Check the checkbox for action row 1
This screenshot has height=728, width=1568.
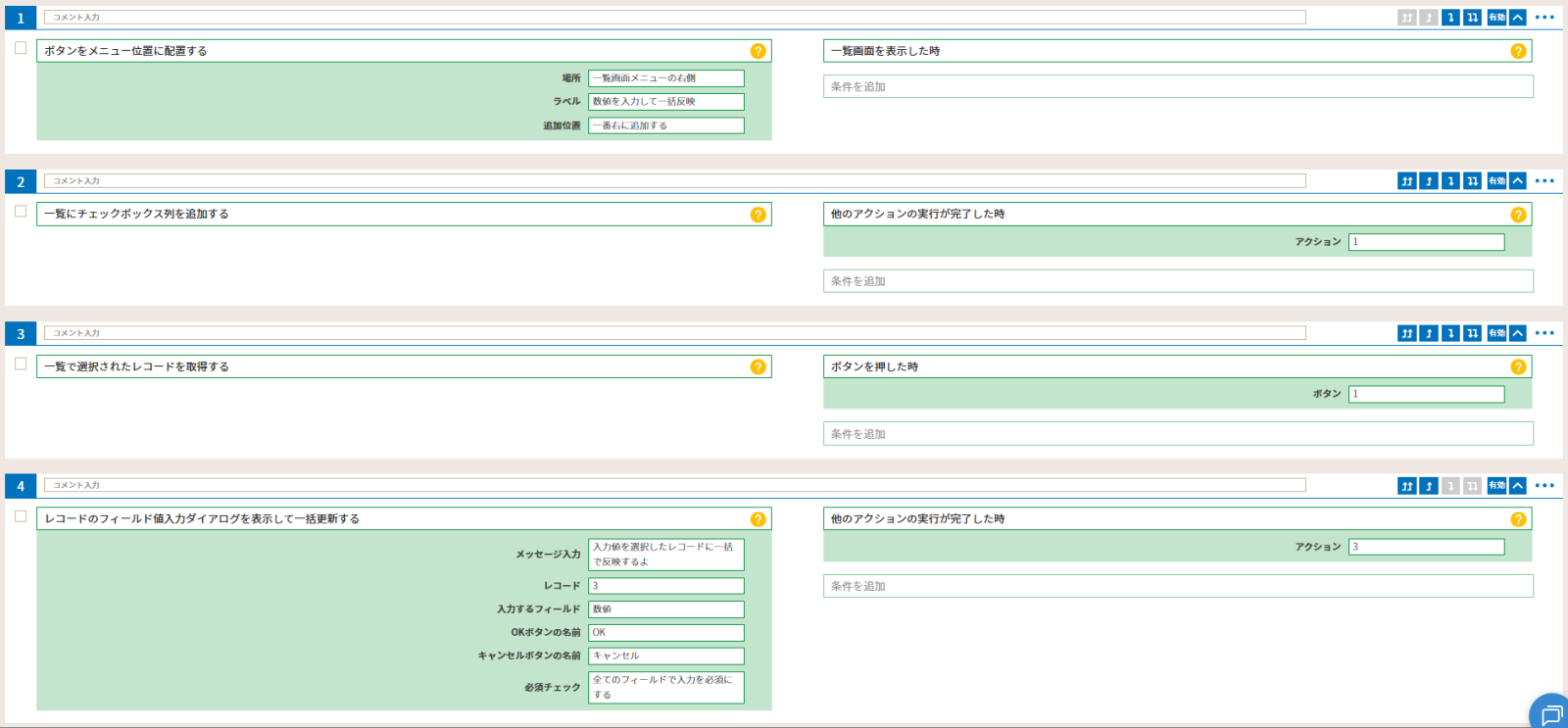[21, 48]
